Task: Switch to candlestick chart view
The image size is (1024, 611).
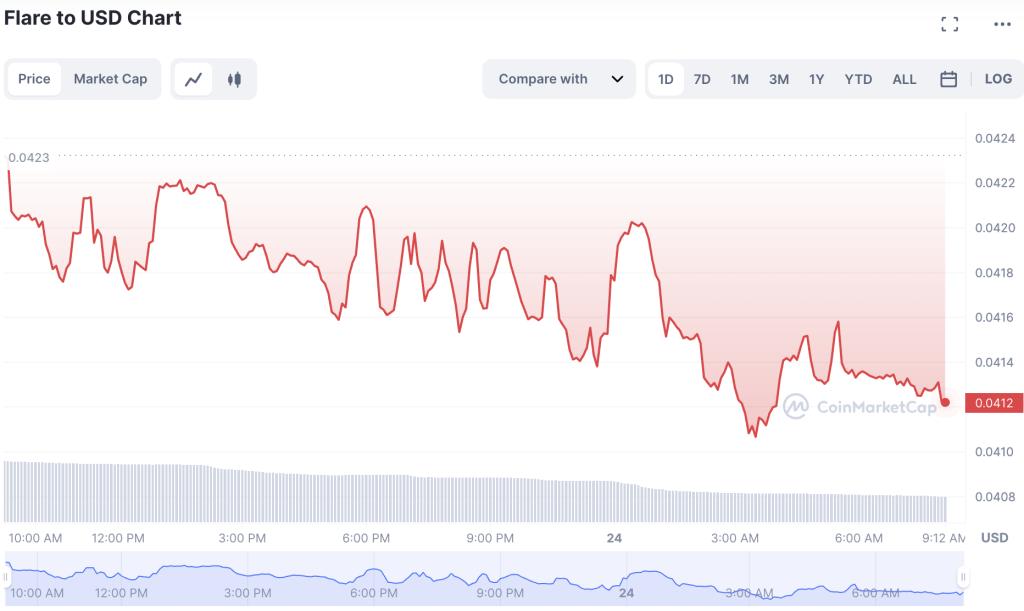Action: click(234, 79)
